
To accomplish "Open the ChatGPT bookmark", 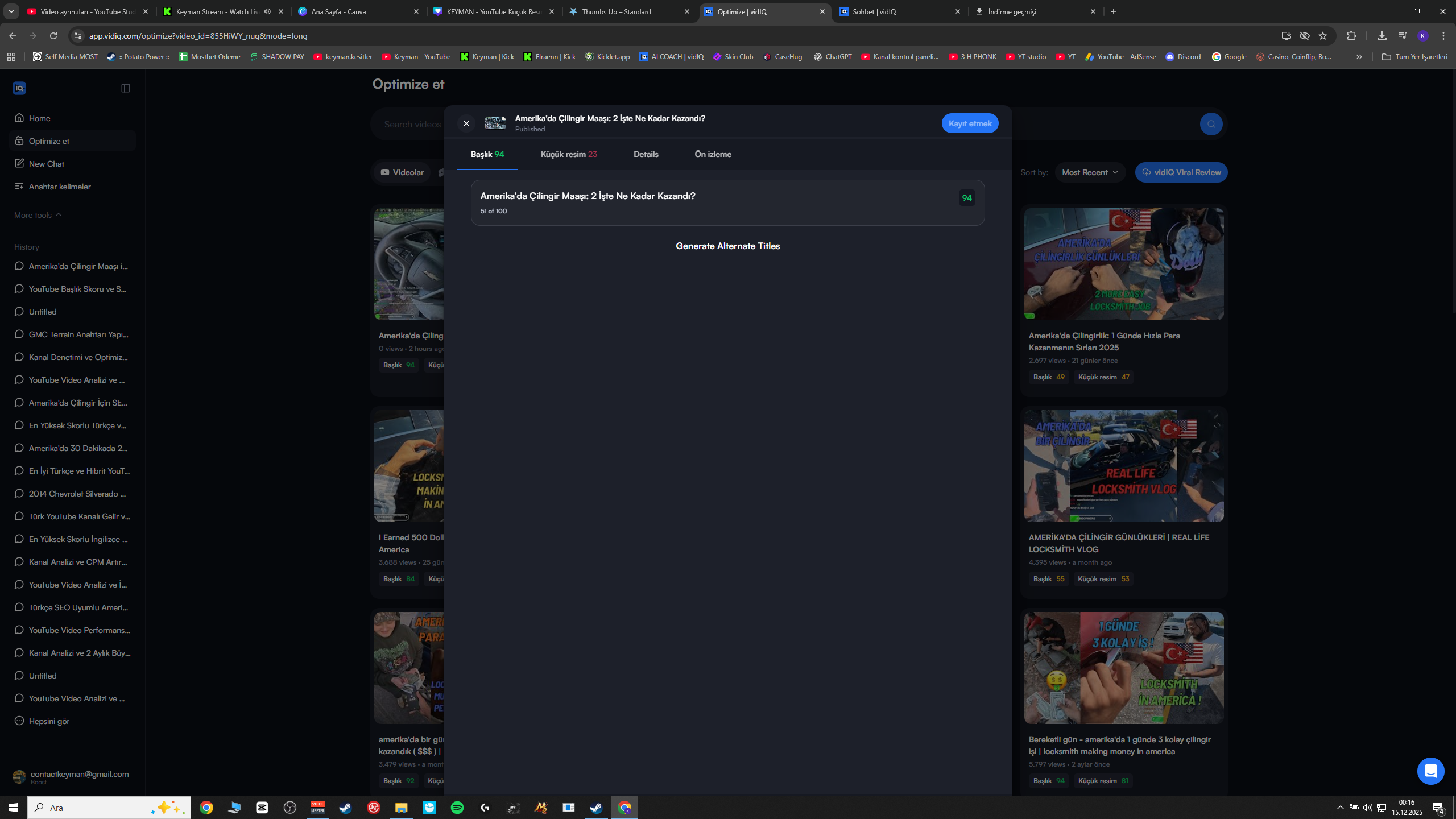I will [x=833, y=57].
